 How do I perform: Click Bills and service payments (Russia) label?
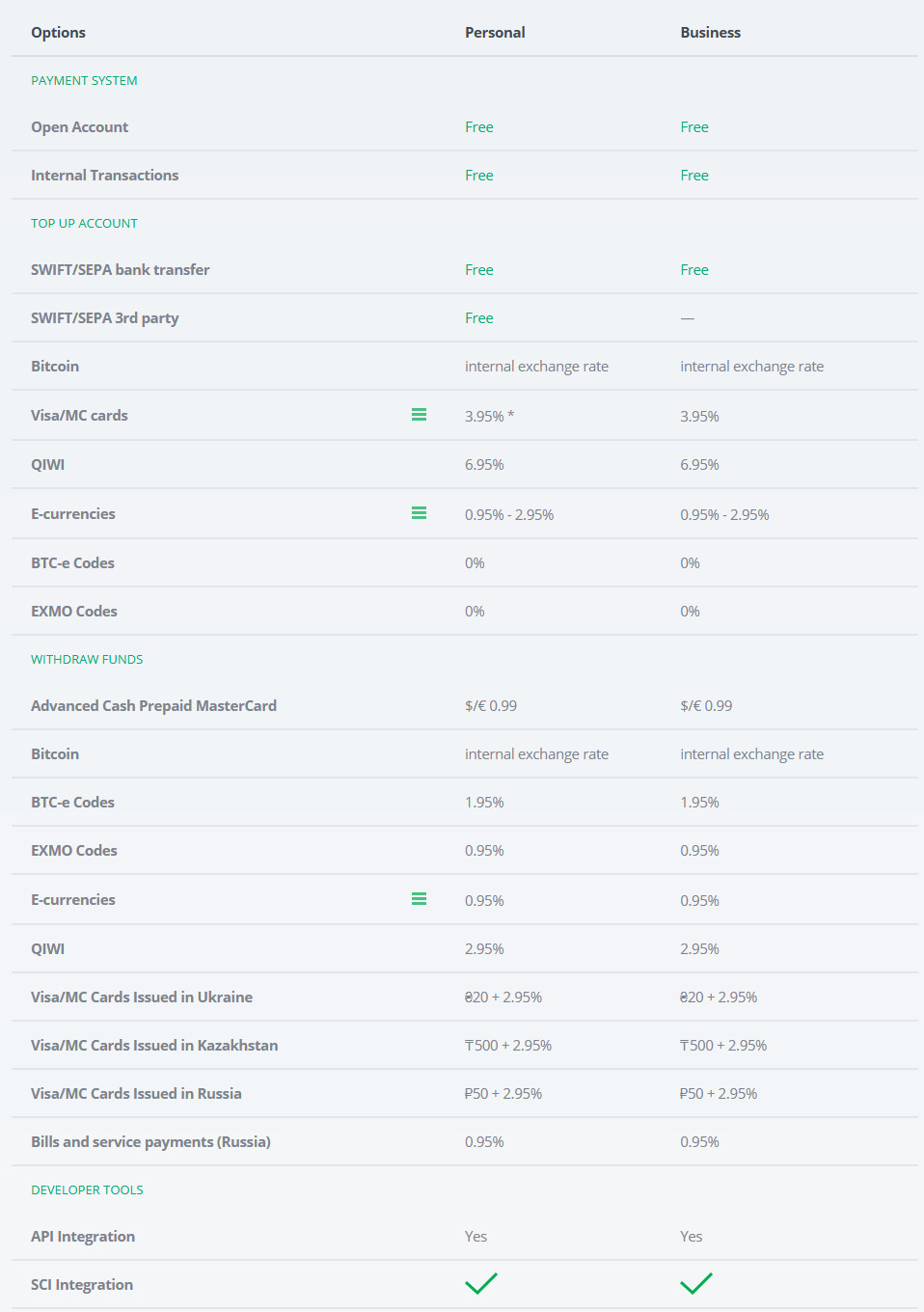(x=150, y=1142)
